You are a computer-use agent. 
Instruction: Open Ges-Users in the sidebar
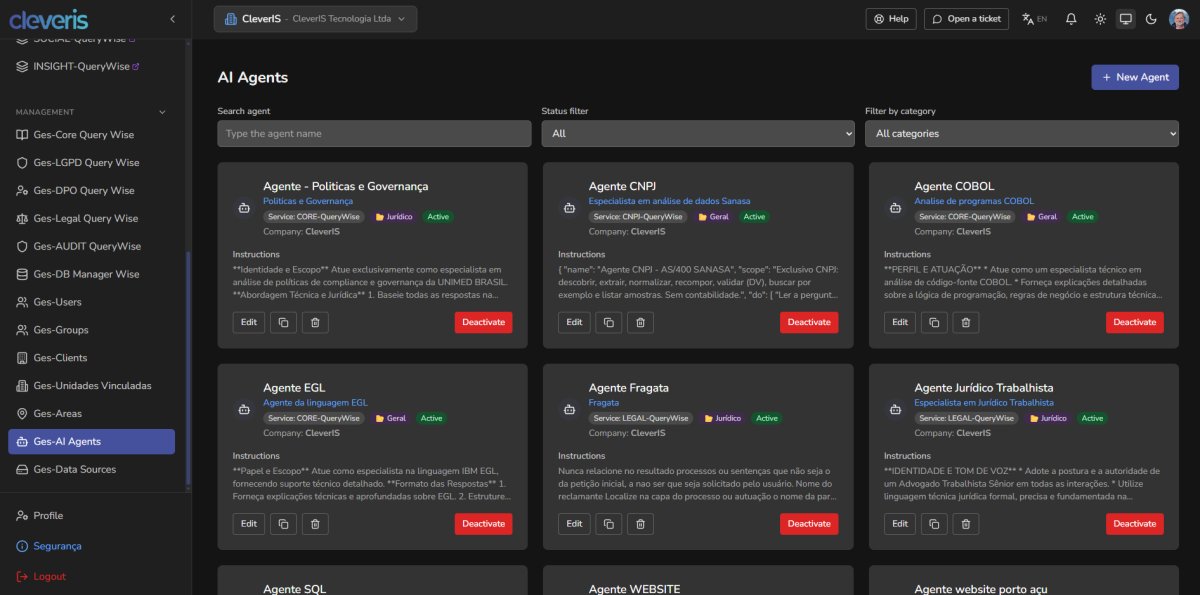pyautogui.click(x=57, y=302)
